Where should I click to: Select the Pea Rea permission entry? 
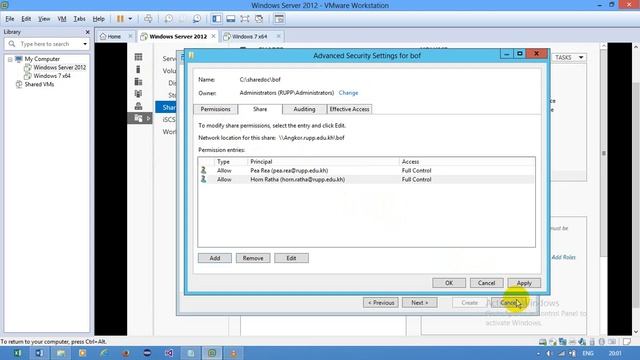tap(367, 171)
